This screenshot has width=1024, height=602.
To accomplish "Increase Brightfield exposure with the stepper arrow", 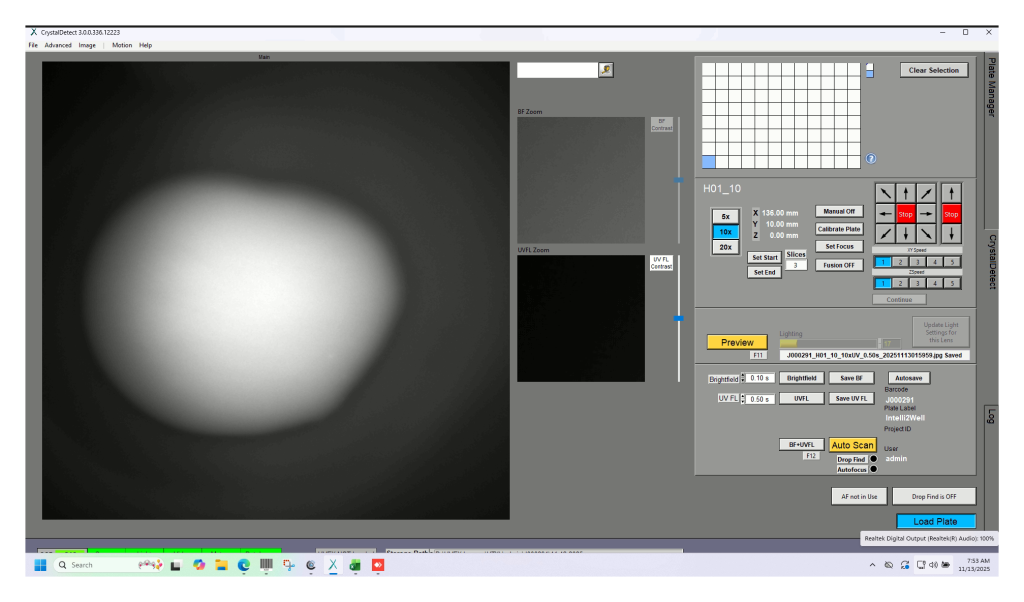I will (743, 376).
